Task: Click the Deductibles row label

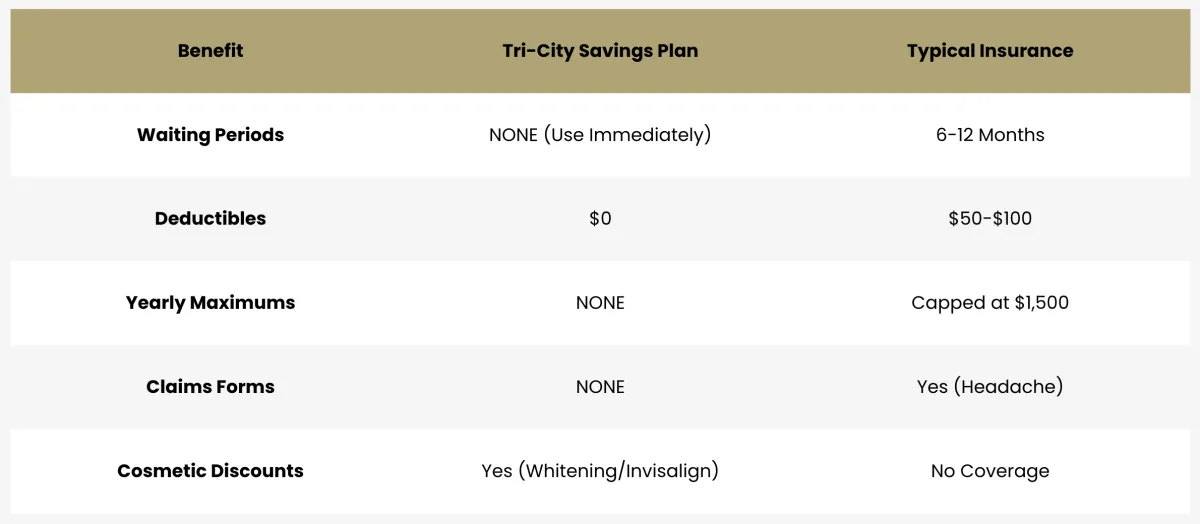Action: pyautogui.click(x=210, y=219)
